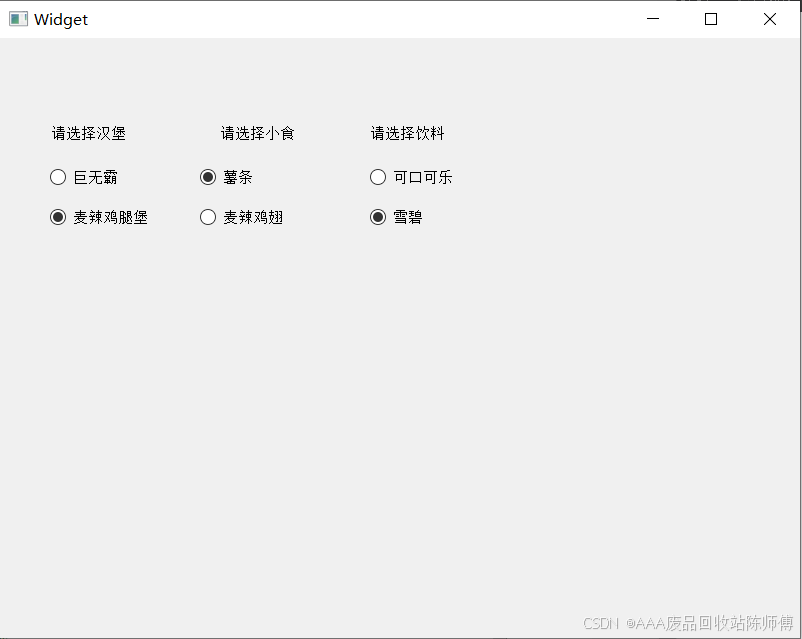The height and width of the screenshot is (639, 802).
Task: Minimize the Widget window
Action: point(653,19)
